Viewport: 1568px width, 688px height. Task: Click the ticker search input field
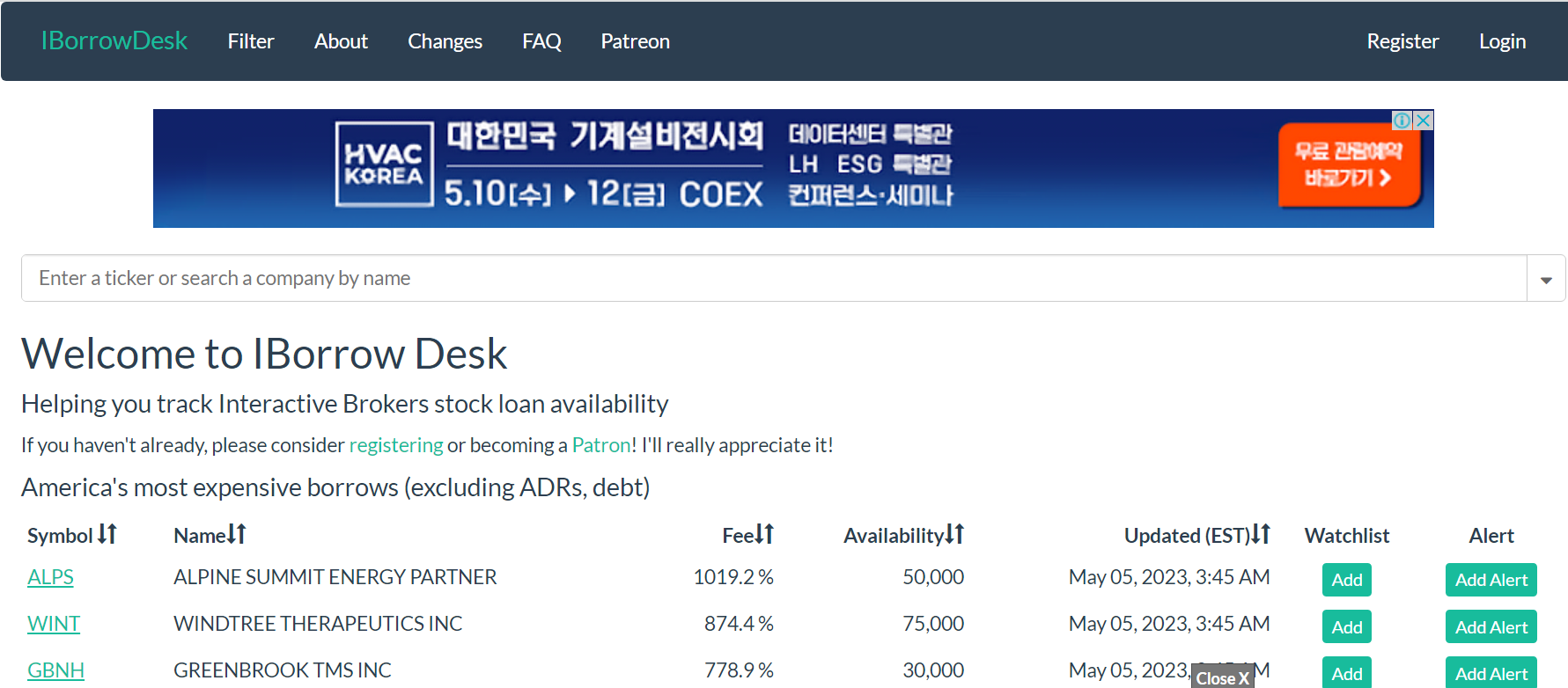(774, 278)
